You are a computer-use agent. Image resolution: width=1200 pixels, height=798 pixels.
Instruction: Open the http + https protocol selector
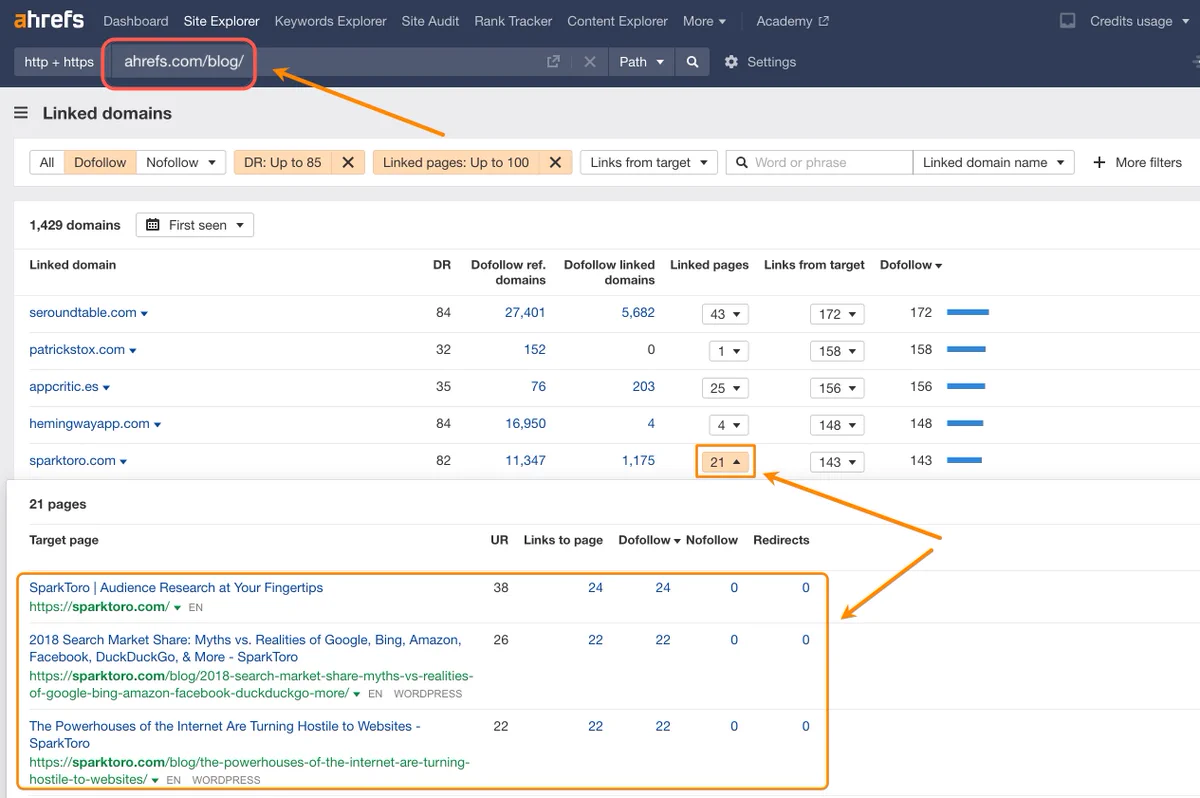(x=59, y=62)
